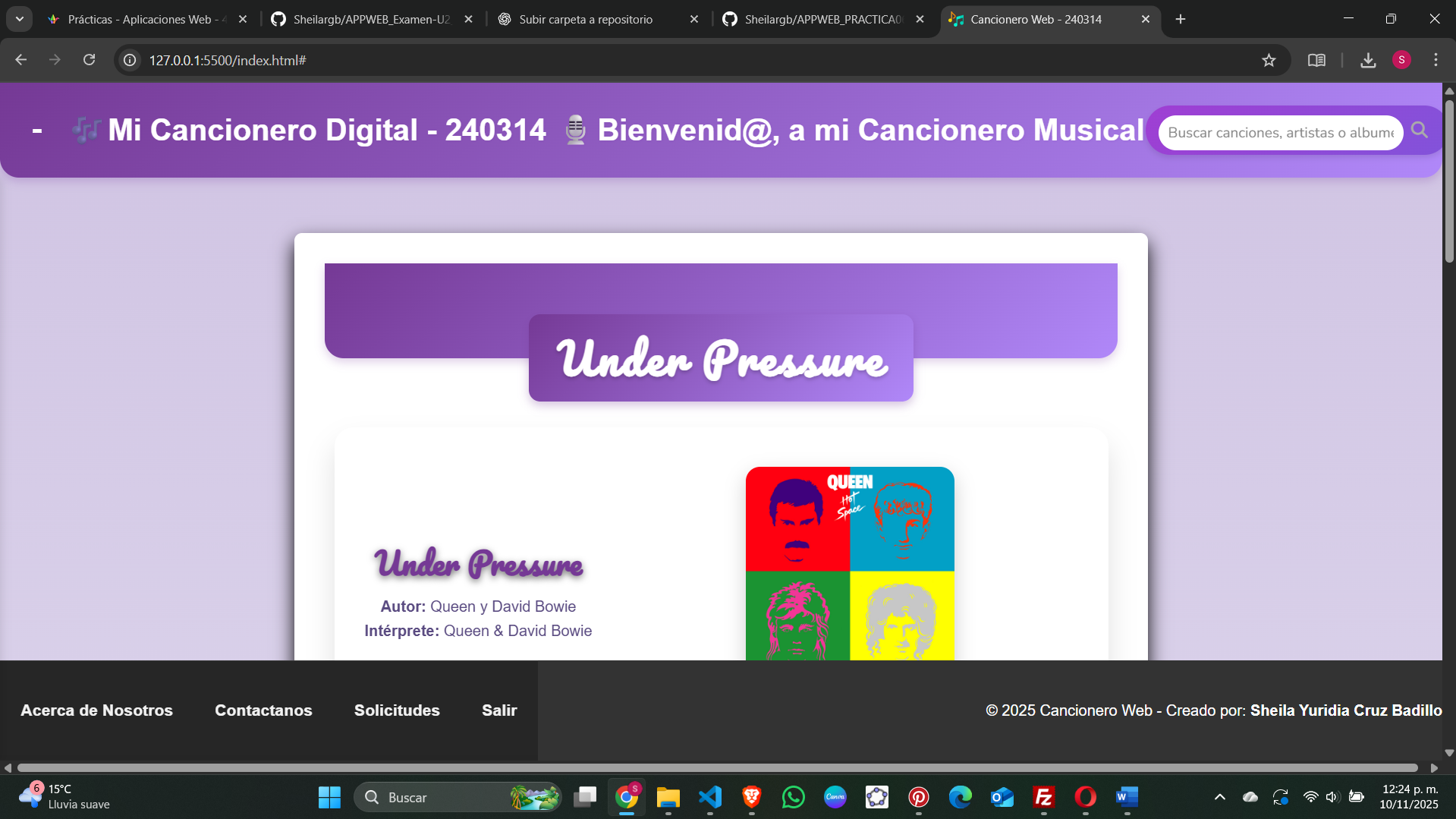Image resolution: width=1456 pixels, height=819 pixels.
Task: Launch FileZilla from the taskbar
Action: [1043, 797]
